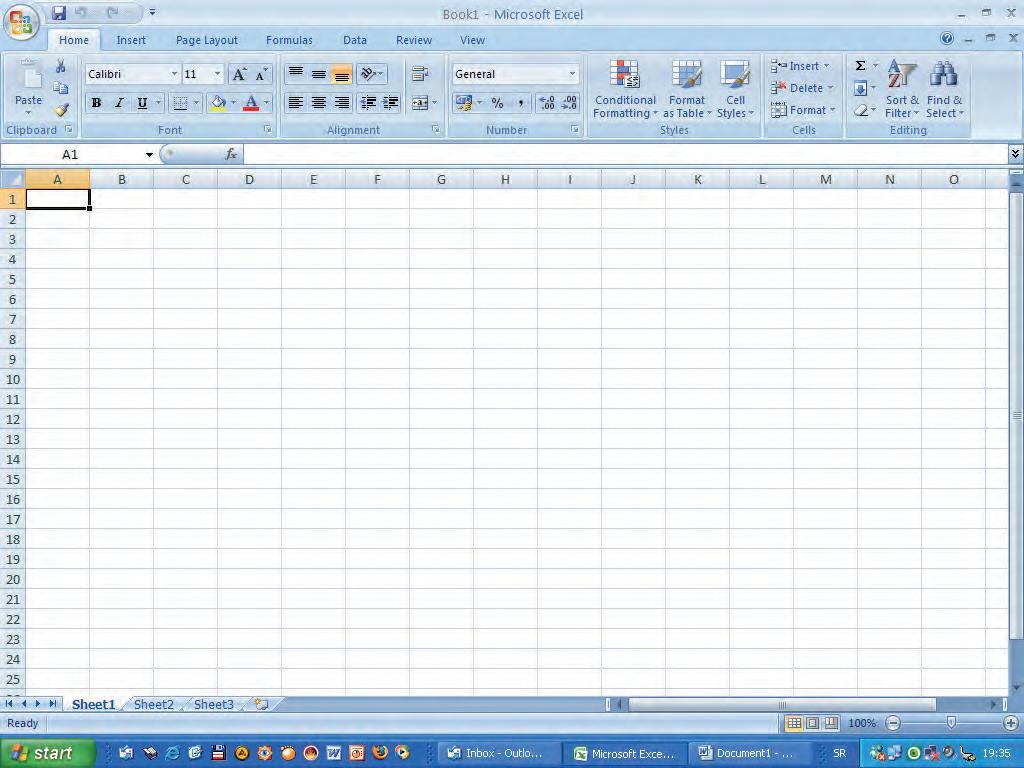Screen dimensions: 1024x768
Task: Increase font size with Grow Font
Action: pyautogui.click(x=239, y=74)
